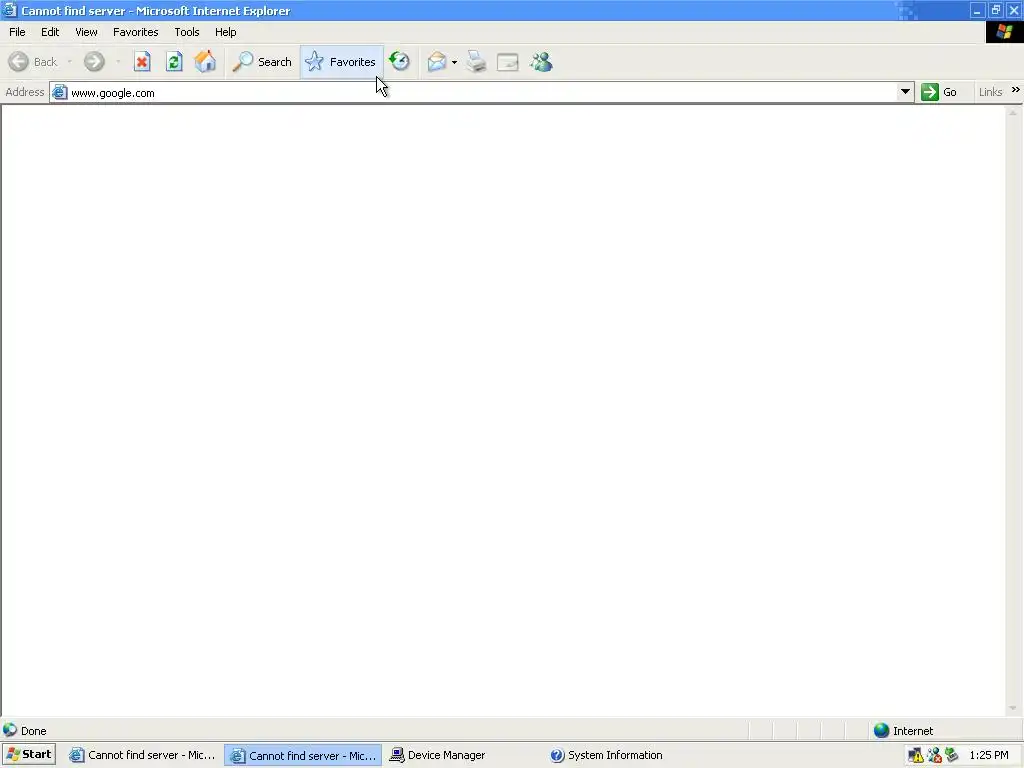Screen dimensions: 1024x768
Task: Click the Print icon in the toolbar
Action: (477, 62)
